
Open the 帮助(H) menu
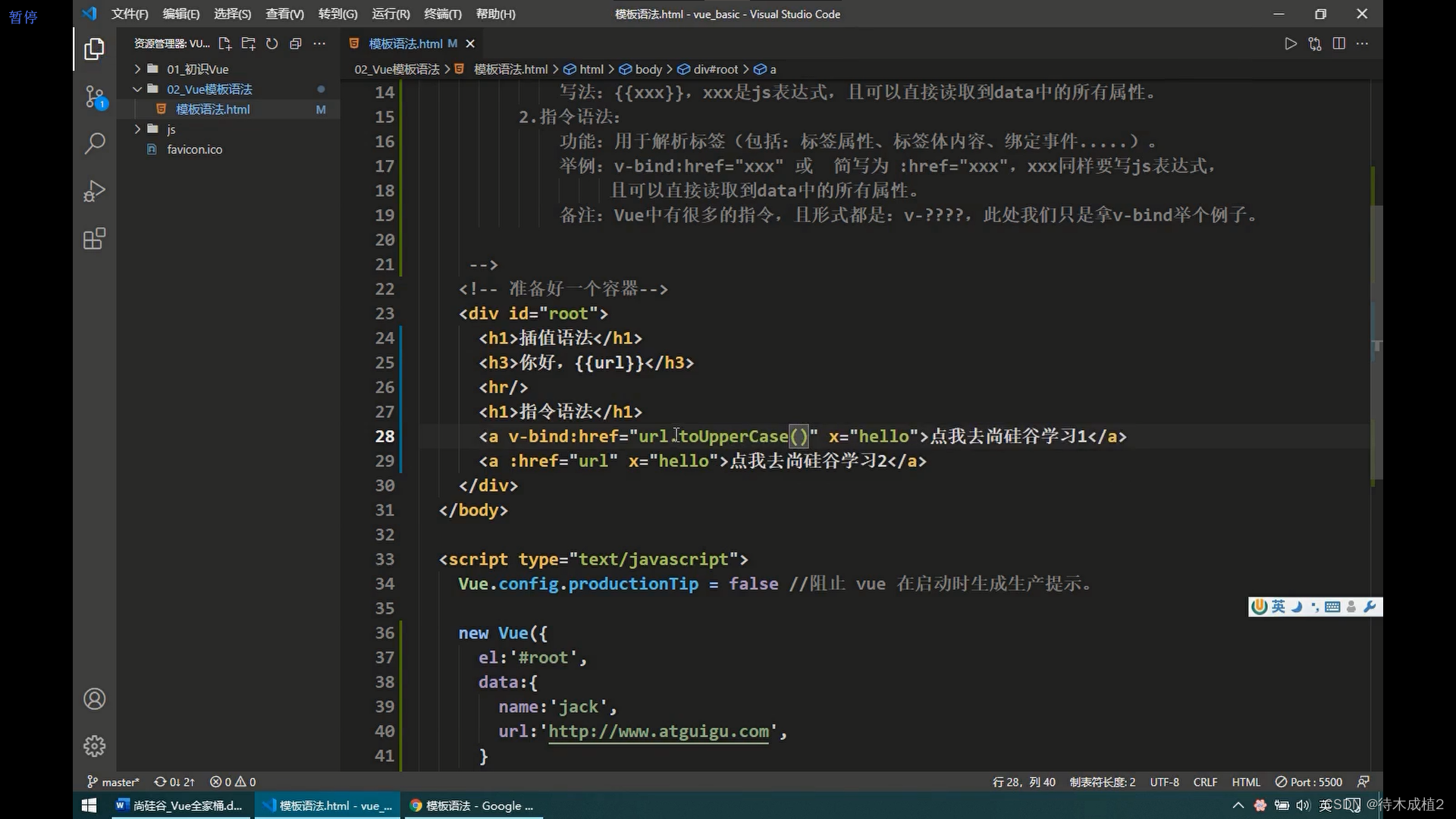[x=495, y=14]
